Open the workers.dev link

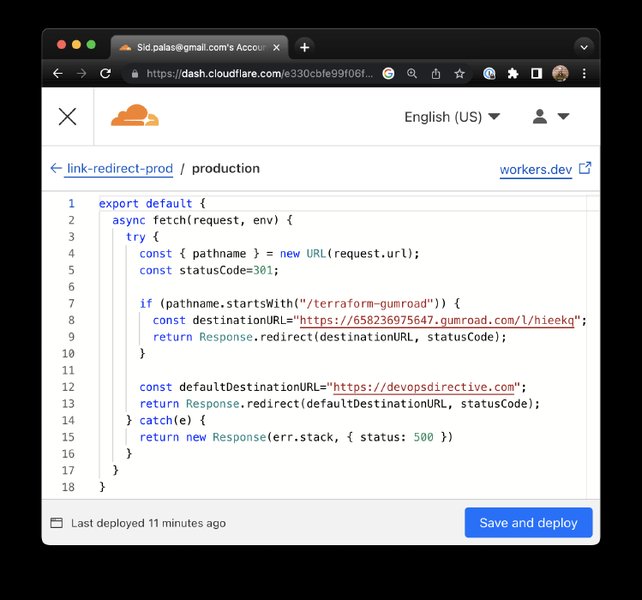click(536, 169)
